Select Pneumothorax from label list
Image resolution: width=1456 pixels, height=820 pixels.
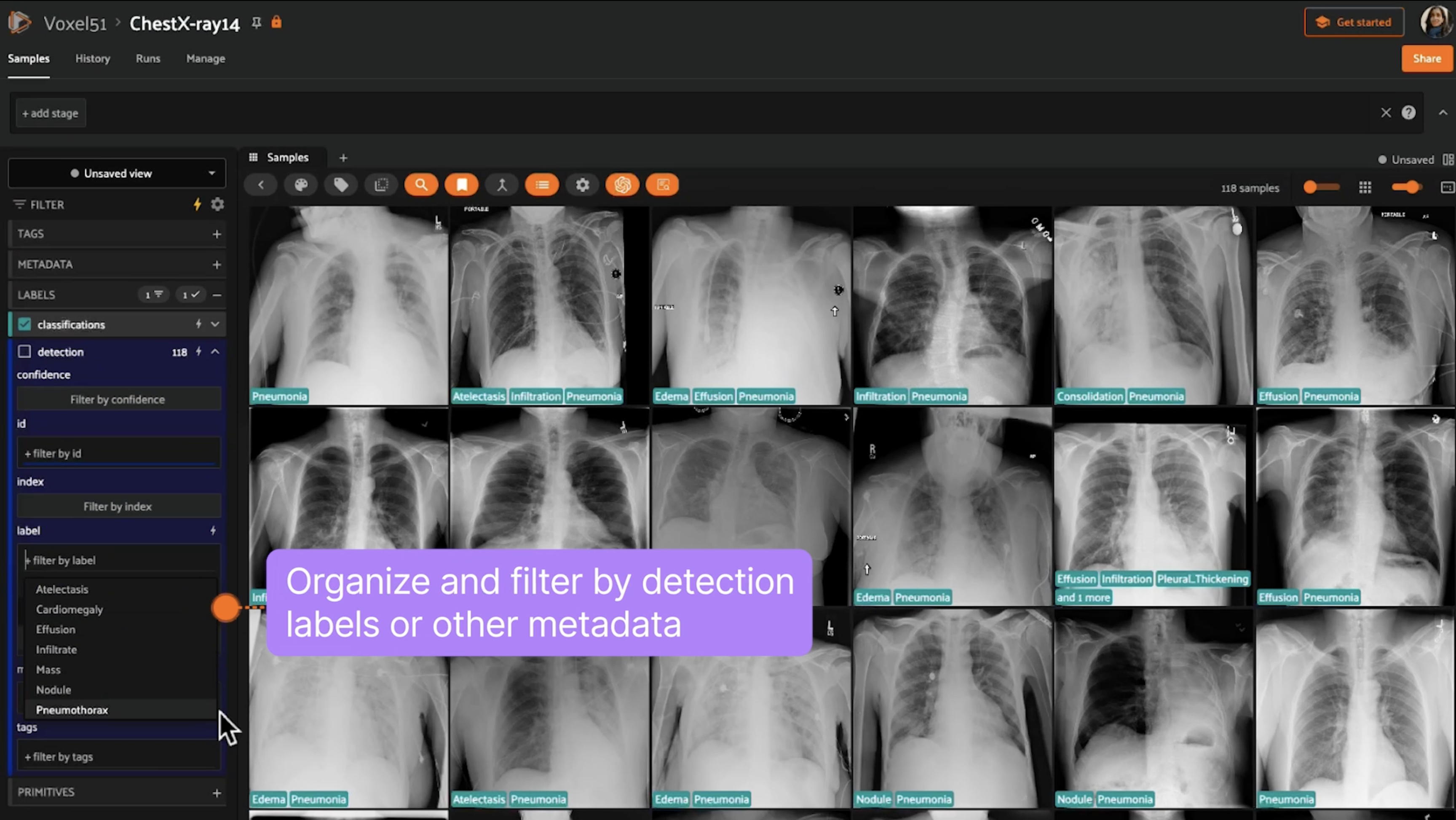click(x=72, y=710)
